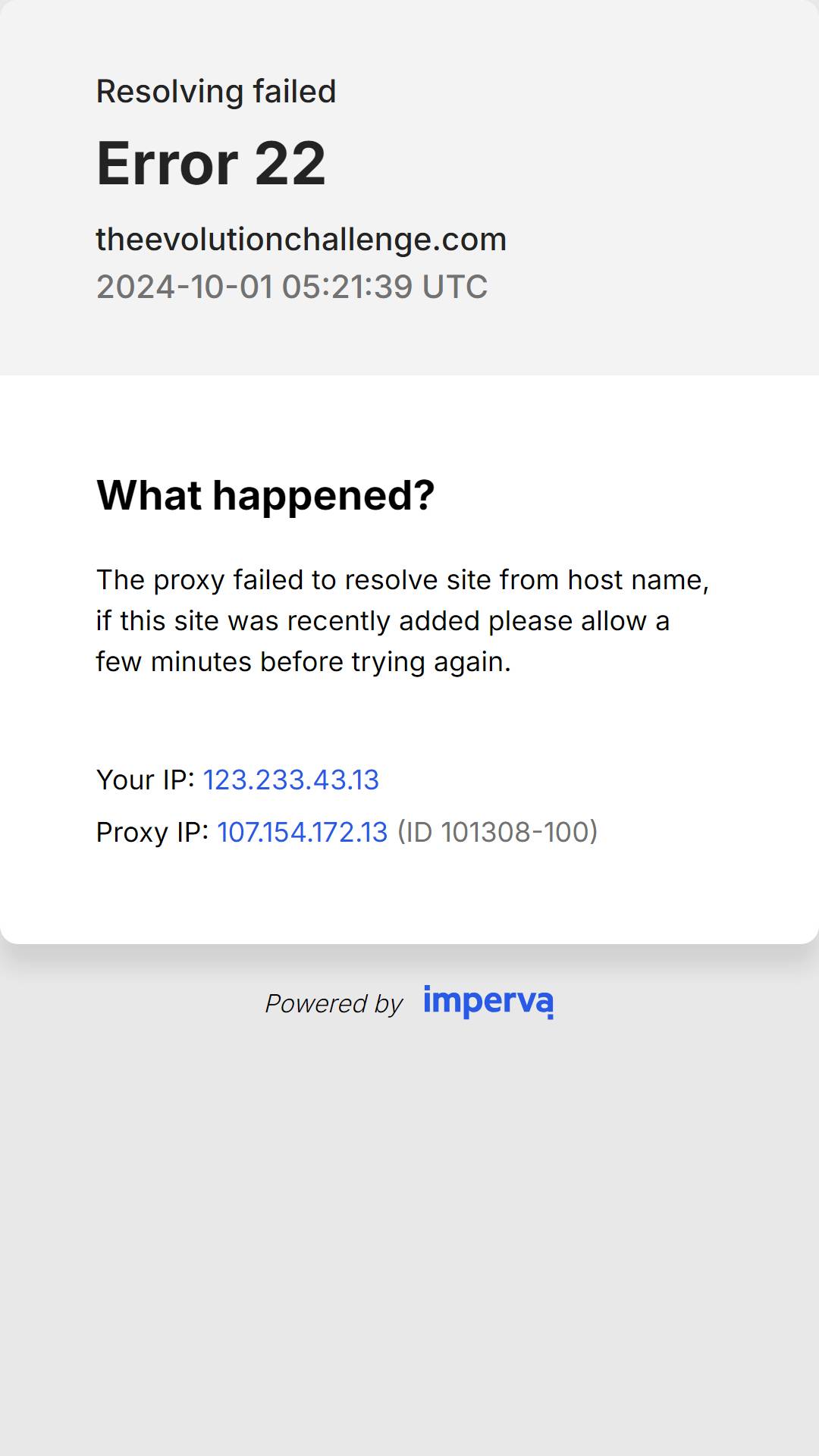Viewport: 819px width, 1456px height.
Task: Click the number 22 in error title
Action: [290, 163]
